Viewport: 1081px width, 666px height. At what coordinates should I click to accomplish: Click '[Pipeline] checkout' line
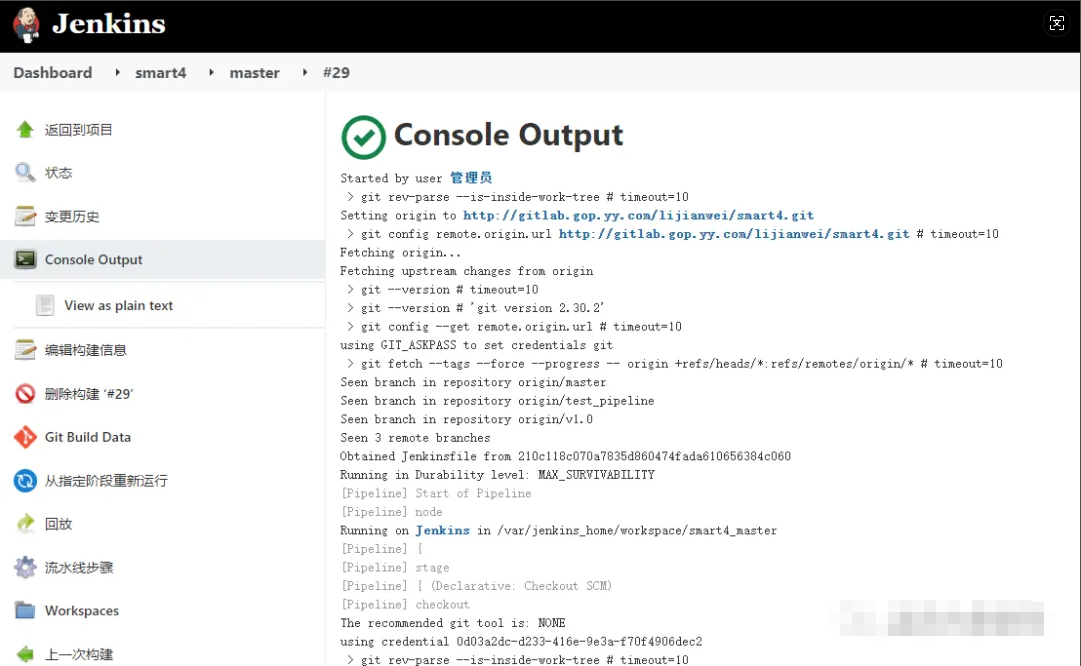[405, 605]
